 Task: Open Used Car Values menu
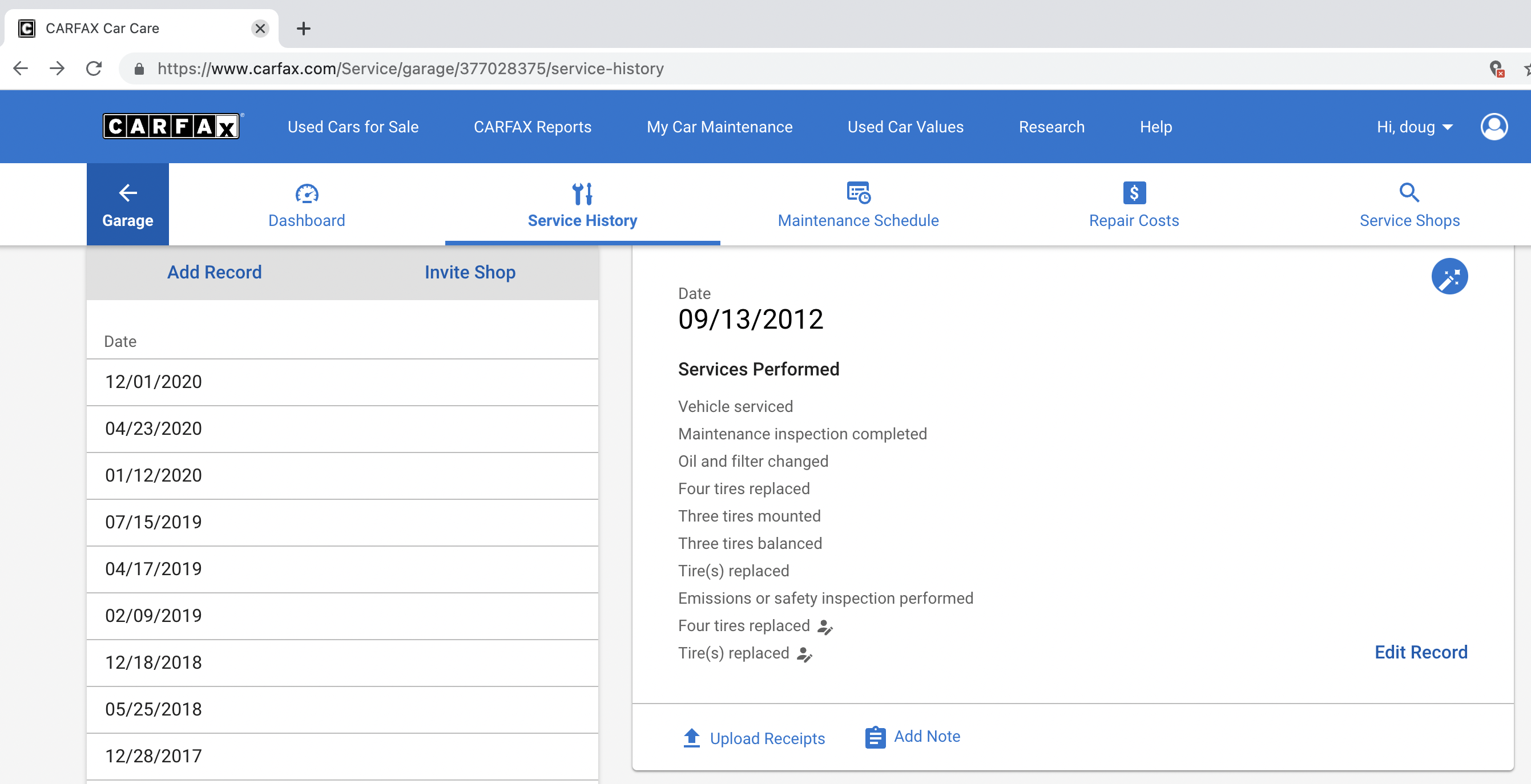click(905, 127)
